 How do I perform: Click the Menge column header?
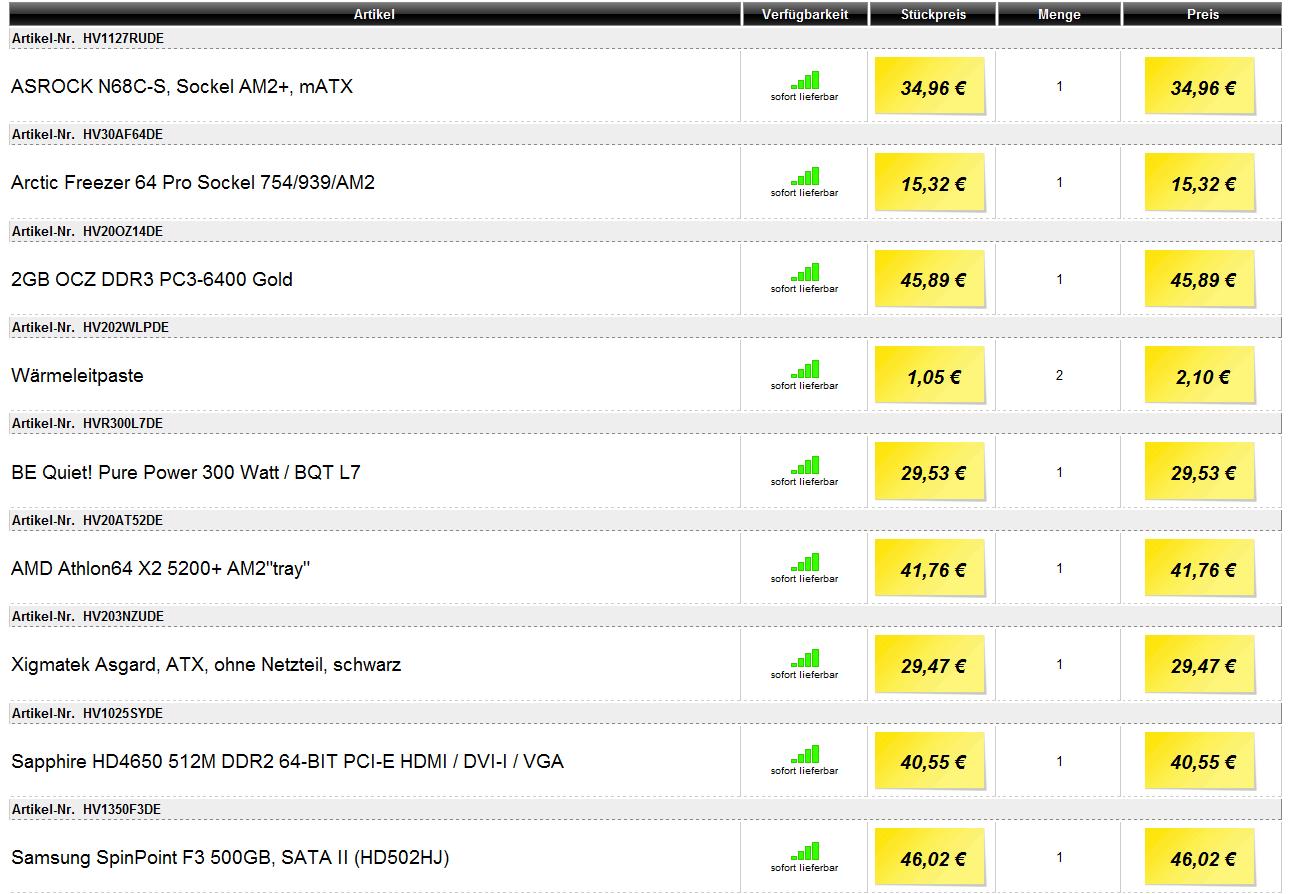tap(1060, 14)
